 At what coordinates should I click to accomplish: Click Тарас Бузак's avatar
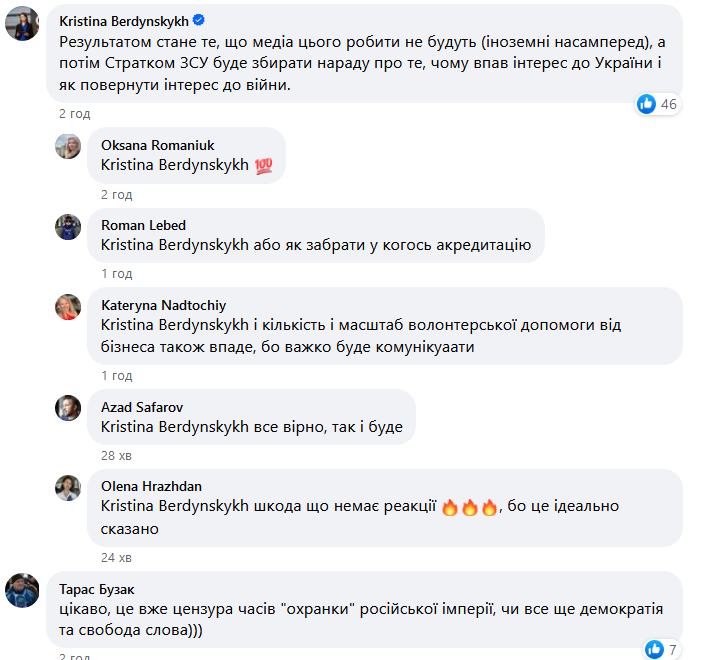(22, 590)
